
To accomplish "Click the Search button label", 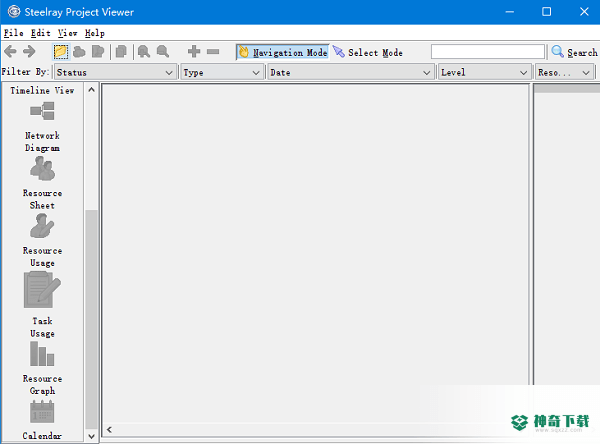I will (582, 52).
